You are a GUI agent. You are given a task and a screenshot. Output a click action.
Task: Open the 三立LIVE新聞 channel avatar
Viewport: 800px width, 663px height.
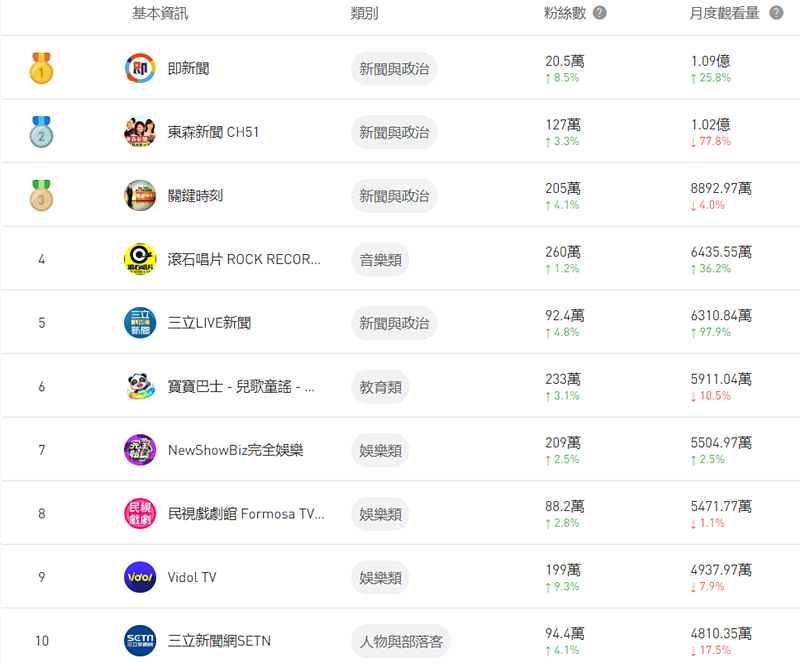click(x=140, y=323)
